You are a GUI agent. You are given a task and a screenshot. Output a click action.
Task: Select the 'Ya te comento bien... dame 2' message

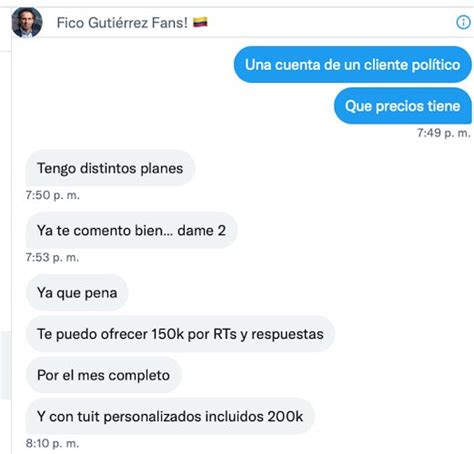pyautogui.click(x=131, y=230)
